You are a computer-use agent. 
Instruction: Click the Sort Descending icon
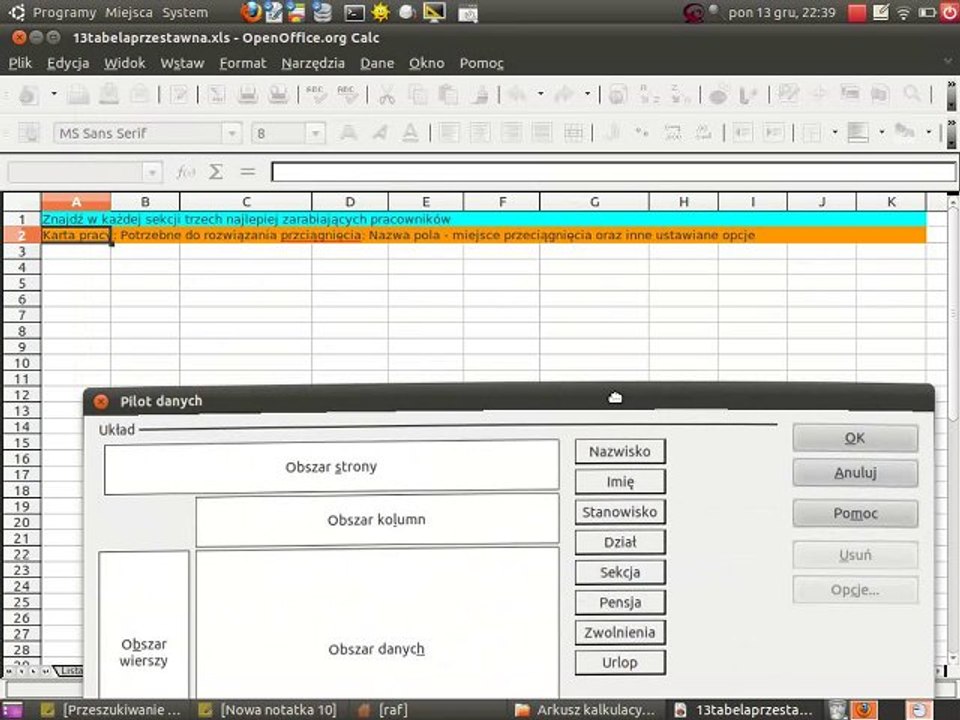[x=680, y=94]
